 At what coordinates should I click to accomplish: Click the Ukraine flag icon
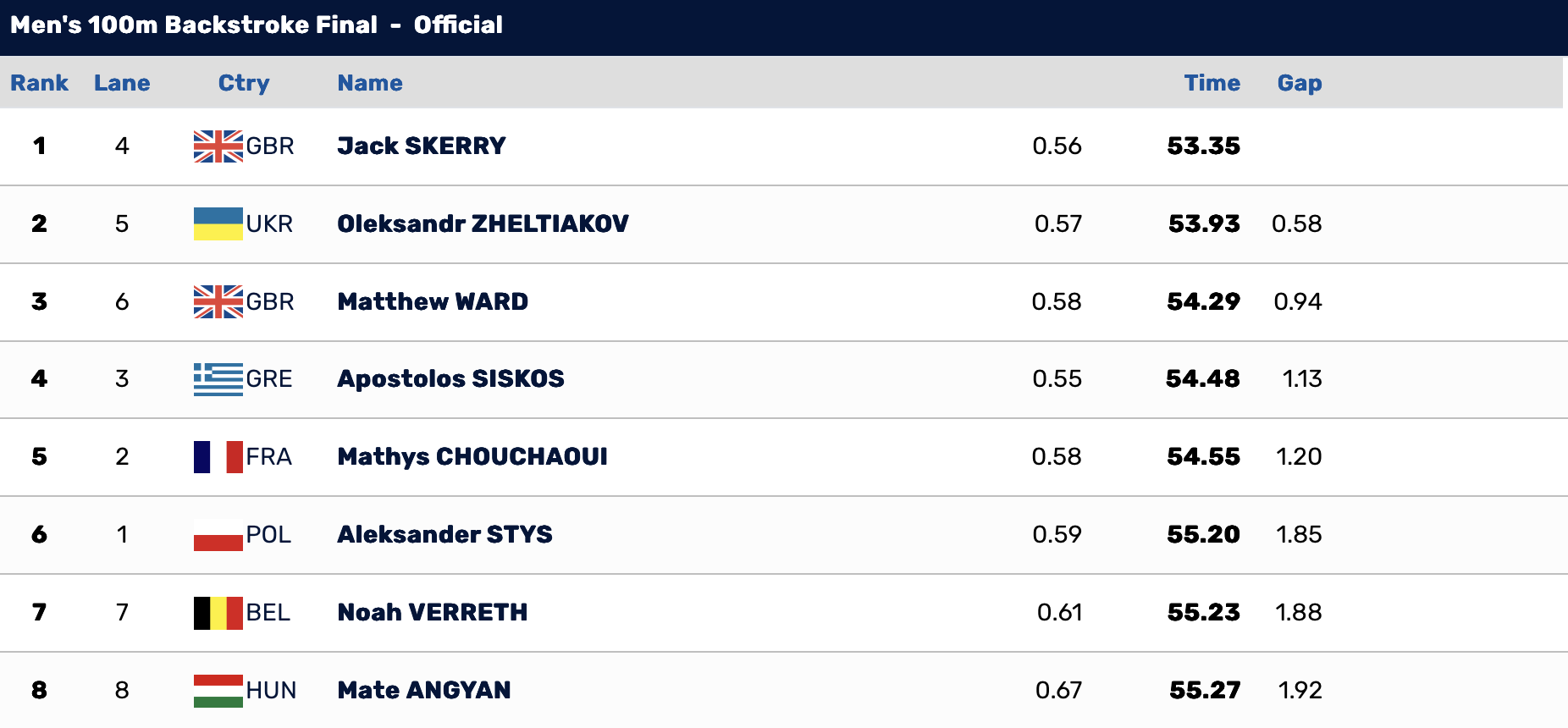218,224
